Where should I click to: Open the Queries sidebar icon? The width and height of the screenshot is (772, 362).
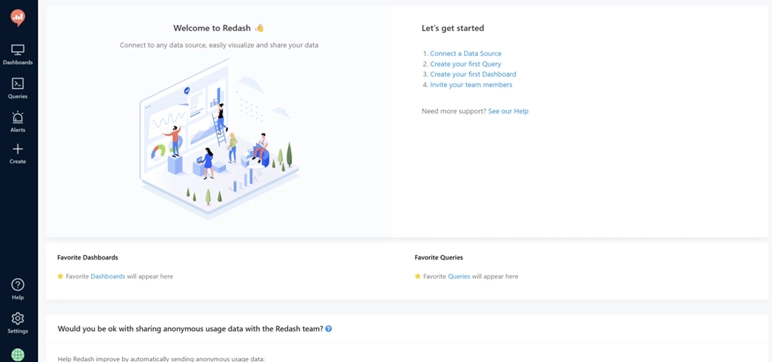(18, 83)
